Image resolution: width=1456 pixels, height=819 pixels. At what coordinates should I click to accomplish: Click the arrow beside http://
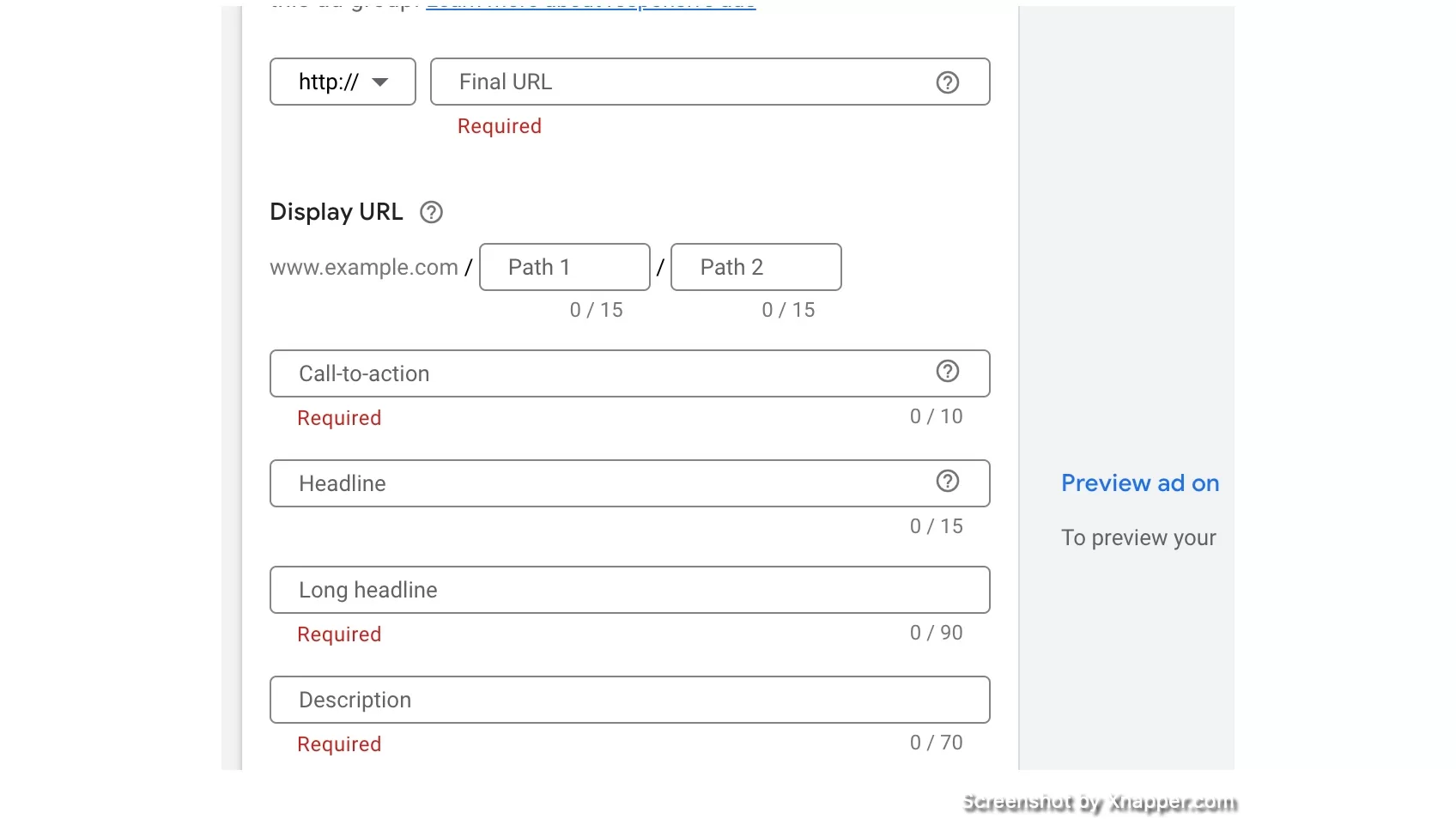pyautogui.click(x=380, y=82)
